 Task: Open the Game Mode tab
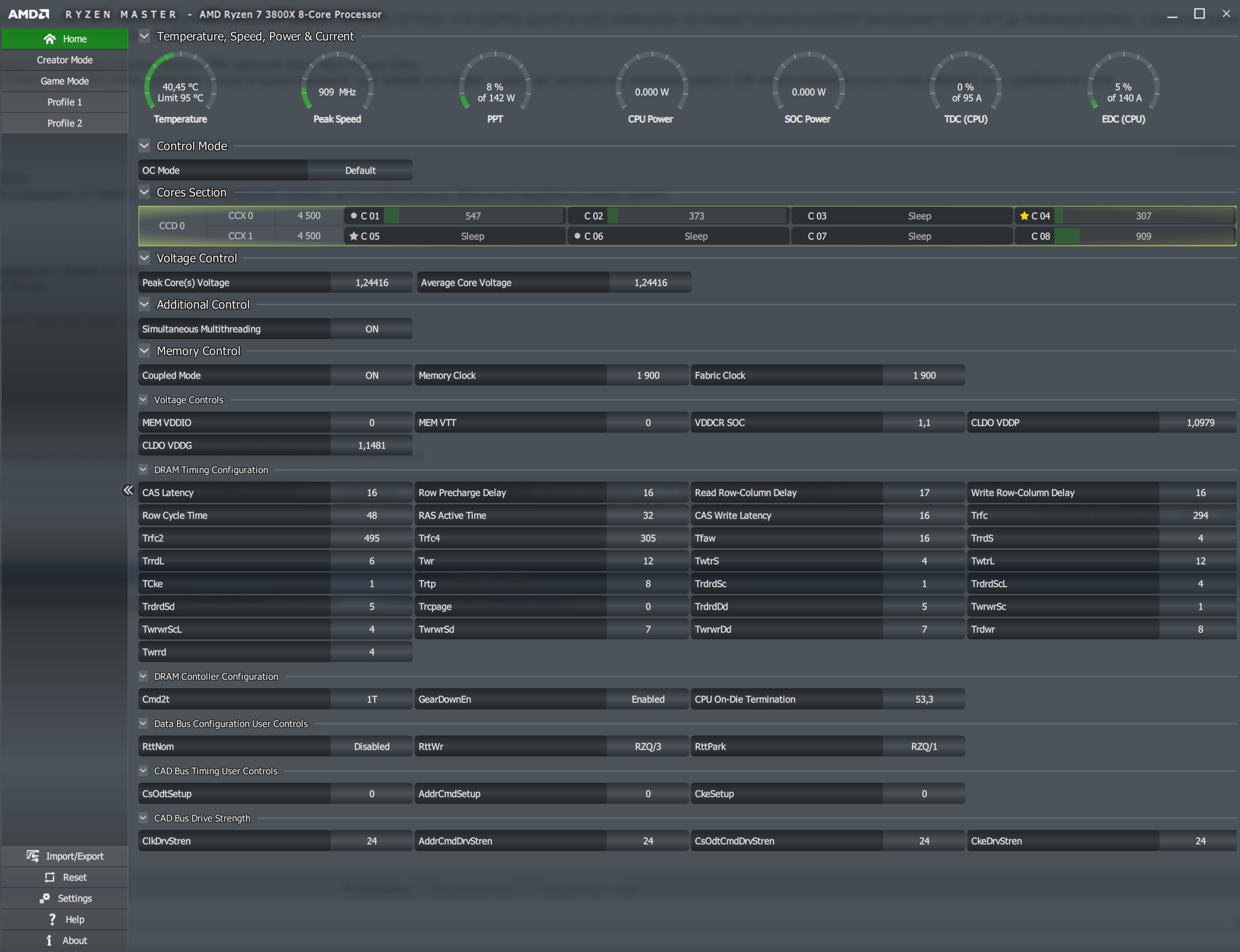point(65,81)
